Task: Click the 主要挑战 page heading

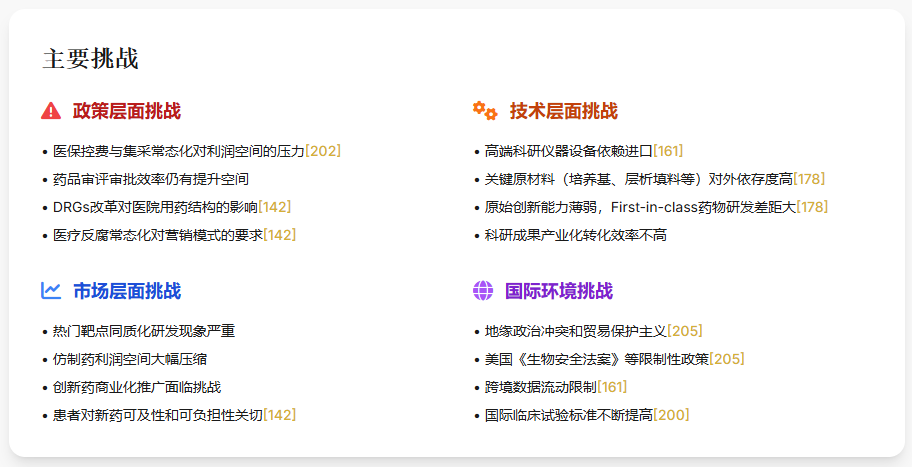Action: (90, 59)
